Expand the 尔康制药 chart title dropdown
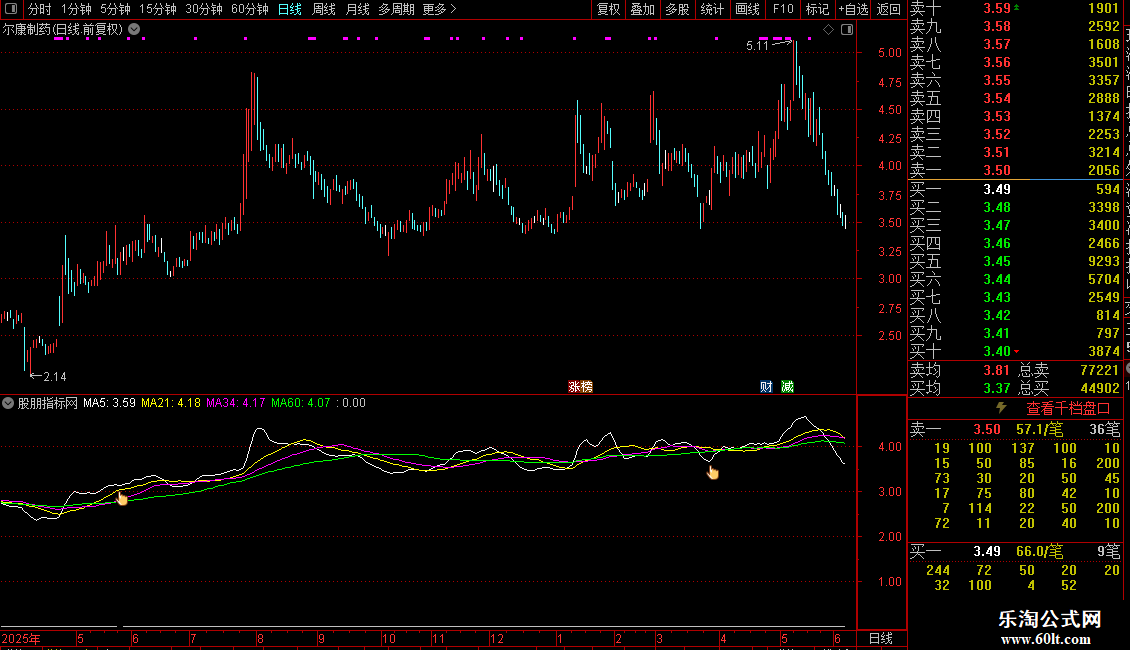 coord(134,30)
